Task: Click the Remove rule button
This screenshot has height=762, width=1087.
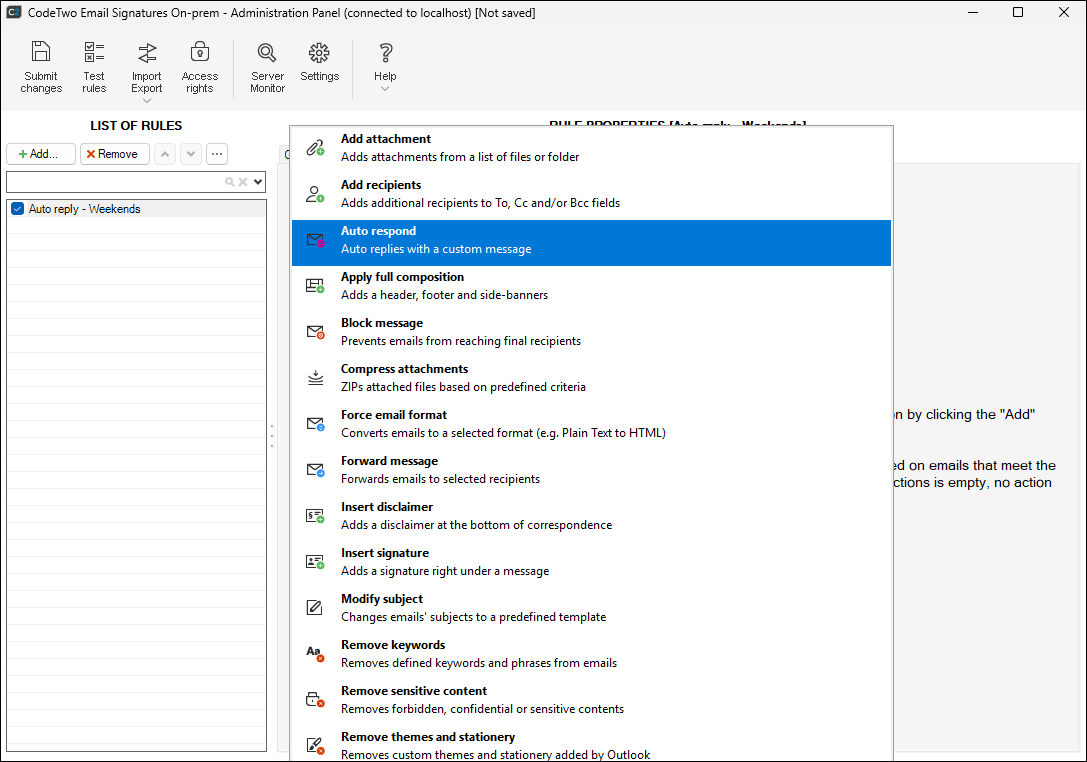Action: (115, 154)
